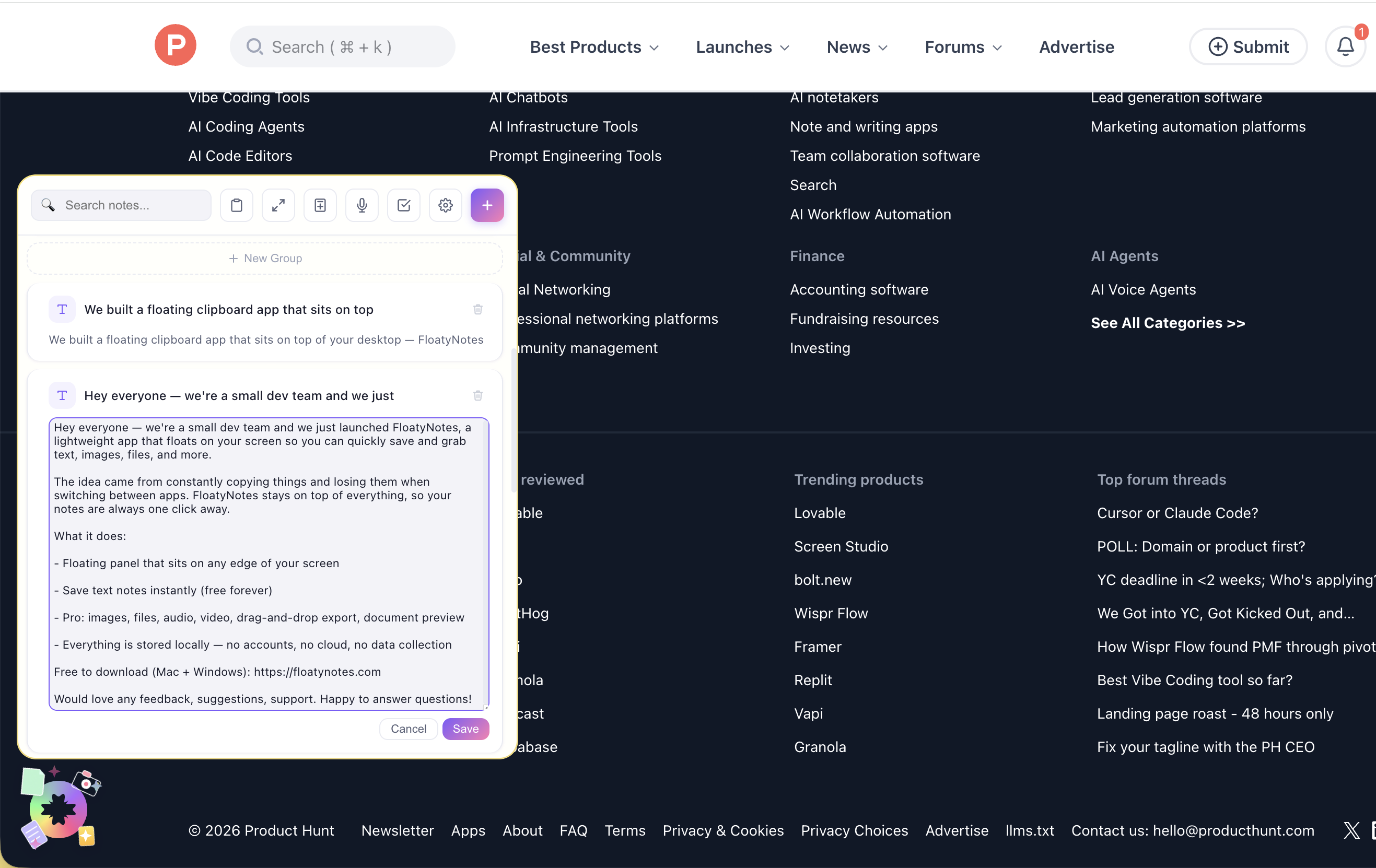Open the X social icon in the footer
The width and height of the screenshot is (1376, 868).
(1351, 830)
